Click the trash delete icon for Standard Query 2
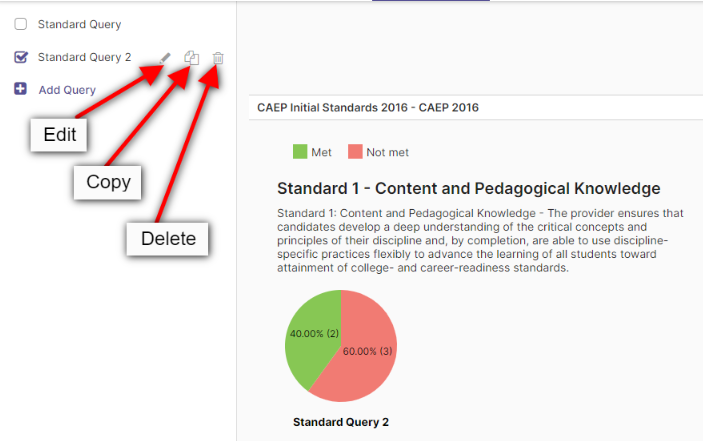This screenshot has width=703, height=441. [x=218, y=58]
